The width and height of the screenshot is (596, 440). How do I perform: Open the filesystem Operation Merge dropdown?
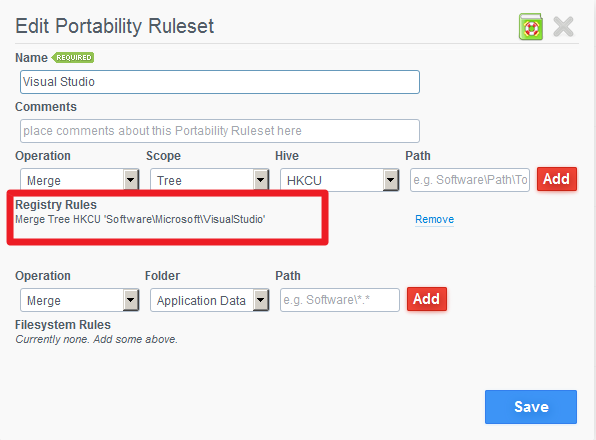tap(79, 300)
